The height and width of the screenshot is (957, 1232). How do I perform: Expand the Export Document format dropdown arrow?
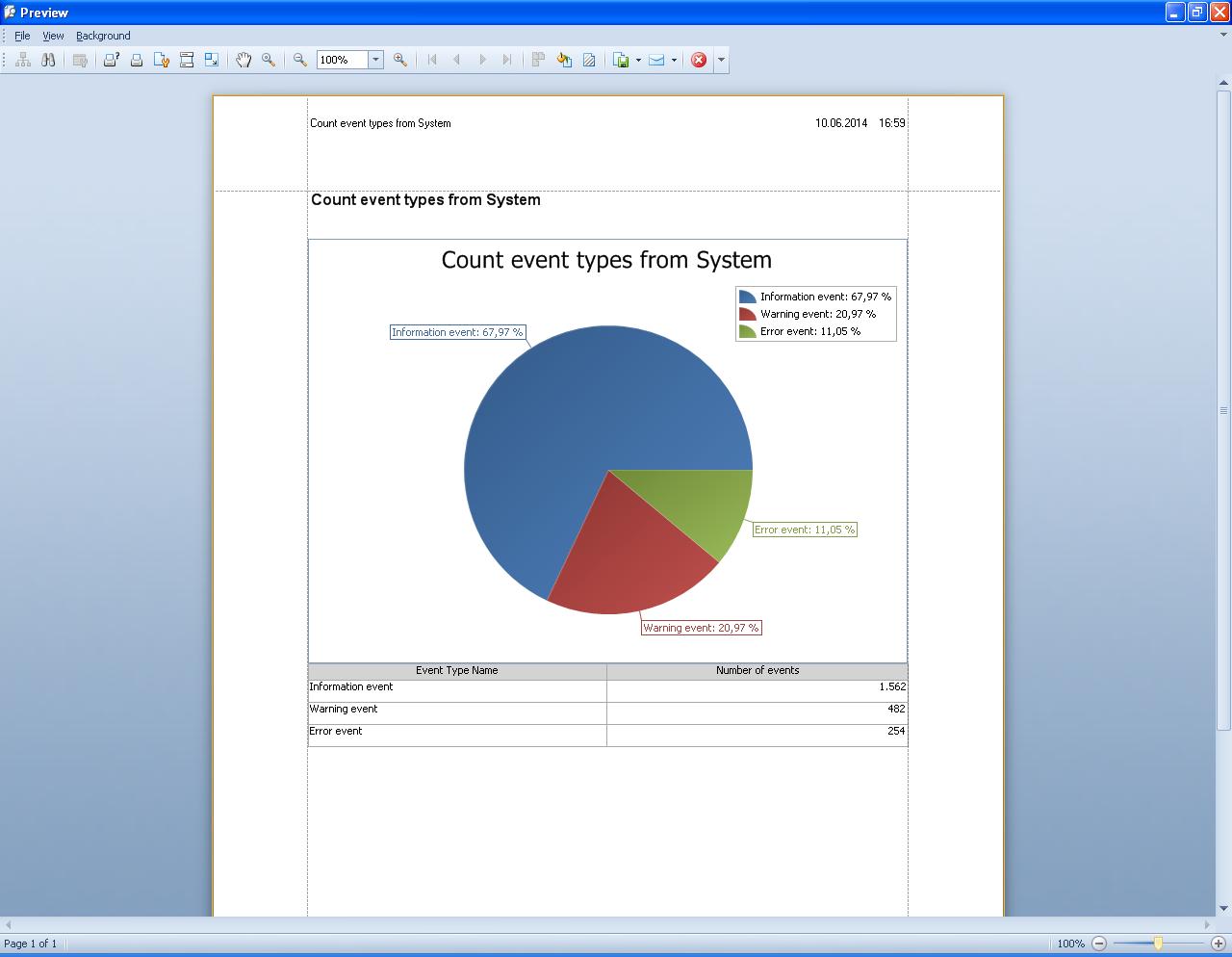pos(638,60)
